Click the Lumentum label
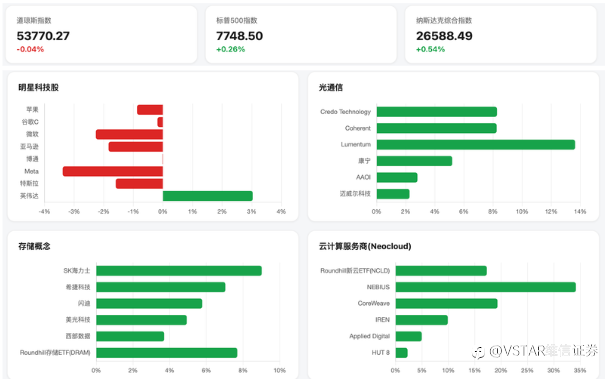This screenshot has height=379, width=605. tap(356, 144)
